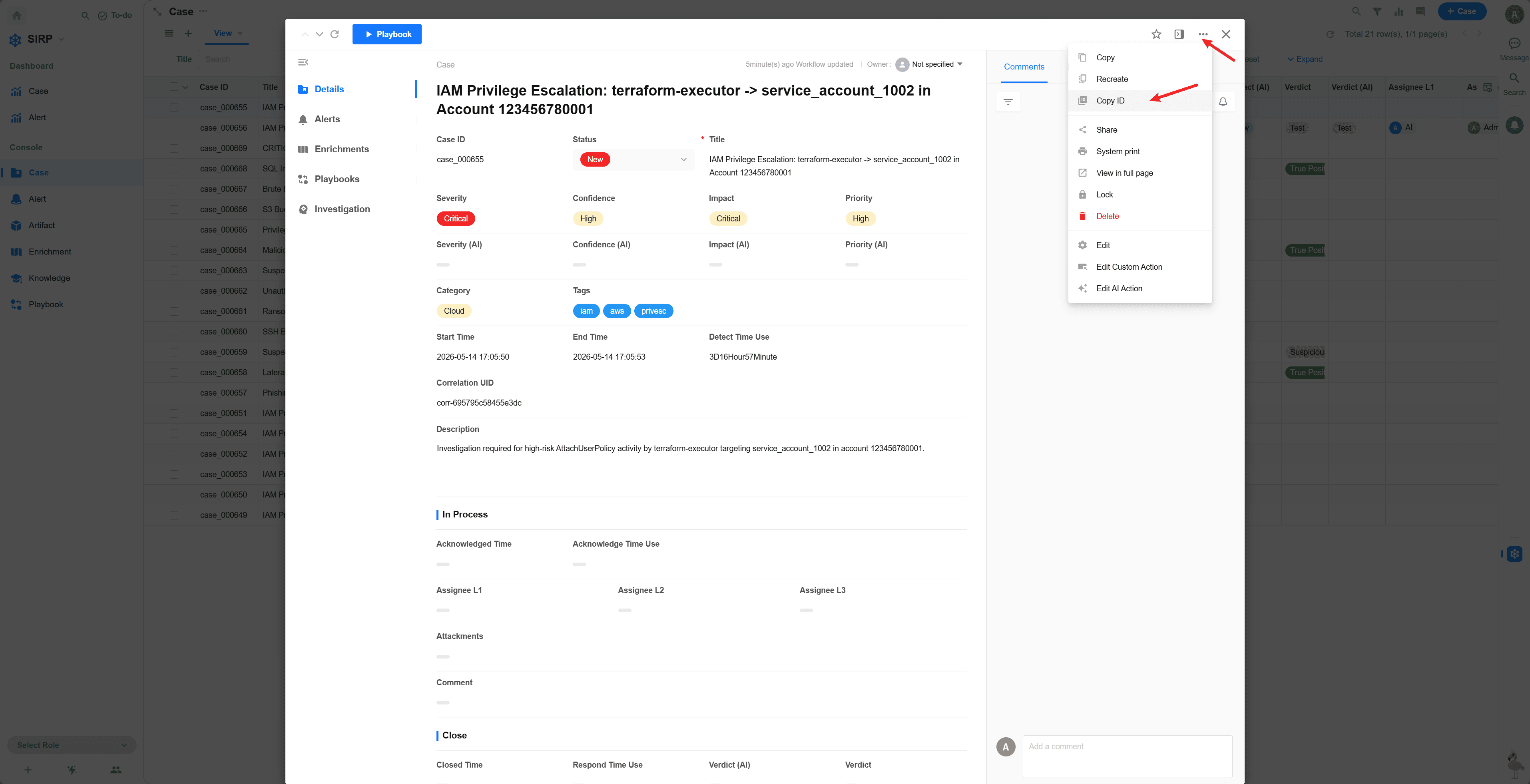Open the list menu icon beside View
The height and width of the screenshot is (784, 1530).
(x=169, y=33)
